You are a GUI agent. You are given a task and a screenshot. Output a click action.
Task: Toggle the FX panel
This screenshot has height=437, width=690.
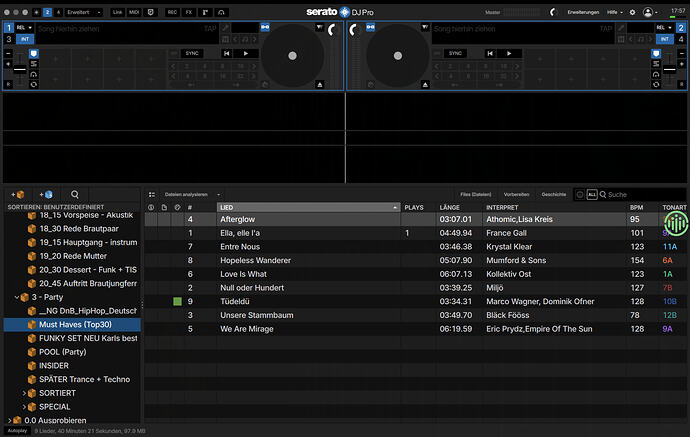pos(189,12)
